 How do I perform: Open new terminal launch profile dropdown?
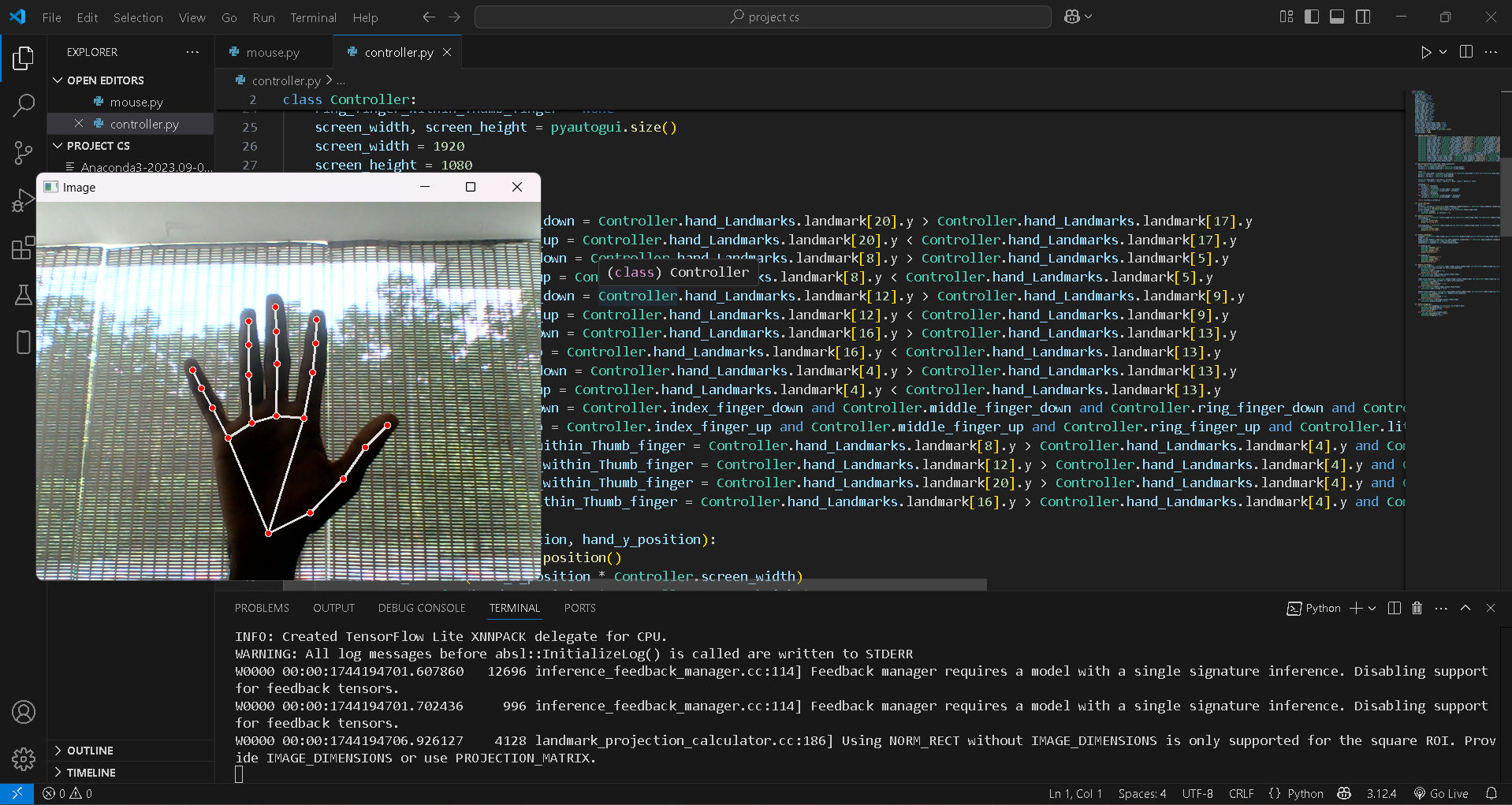[x=1372, y=608]
